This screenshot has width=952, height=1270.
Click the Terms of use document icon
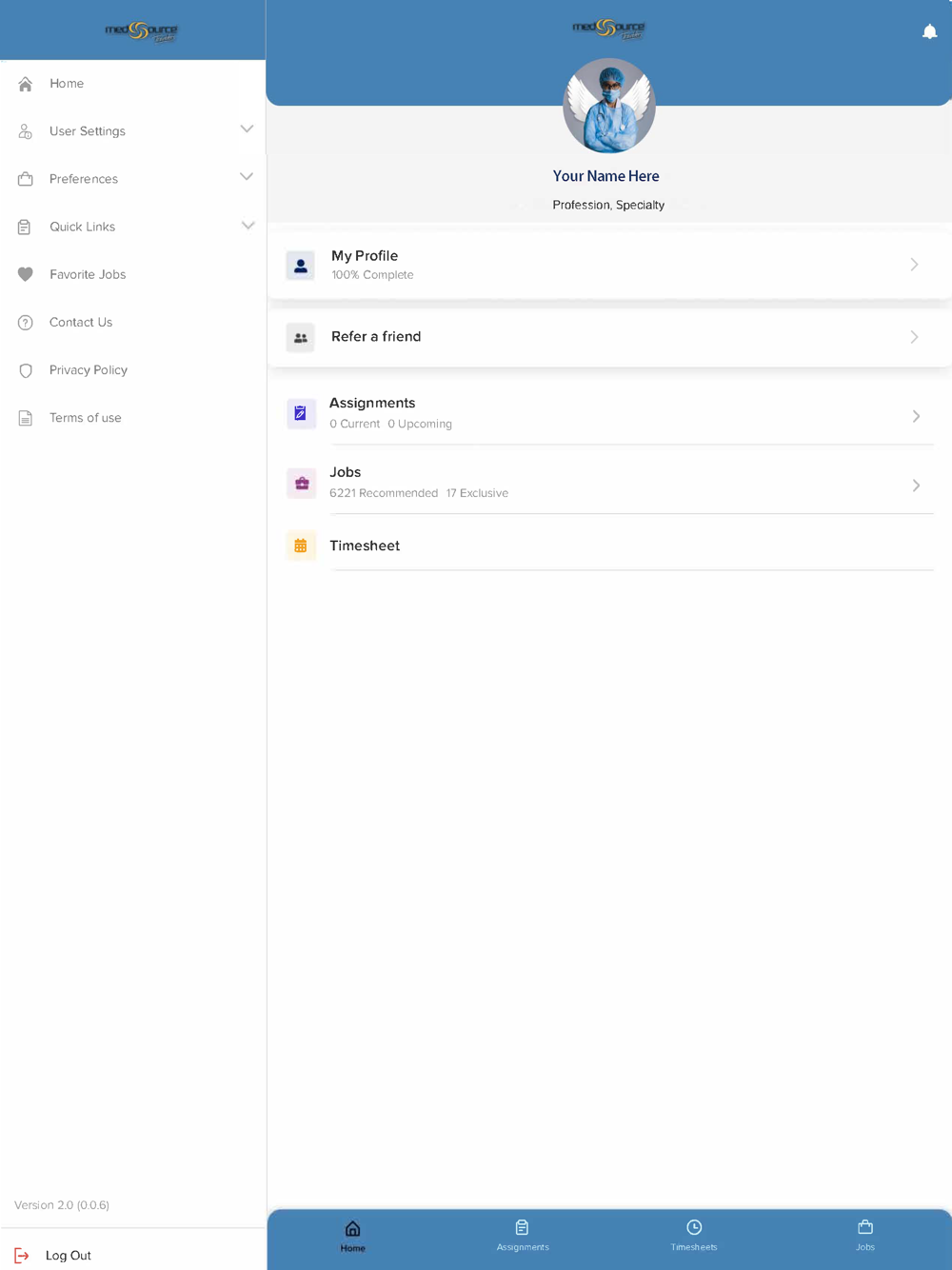pos(26,418)
